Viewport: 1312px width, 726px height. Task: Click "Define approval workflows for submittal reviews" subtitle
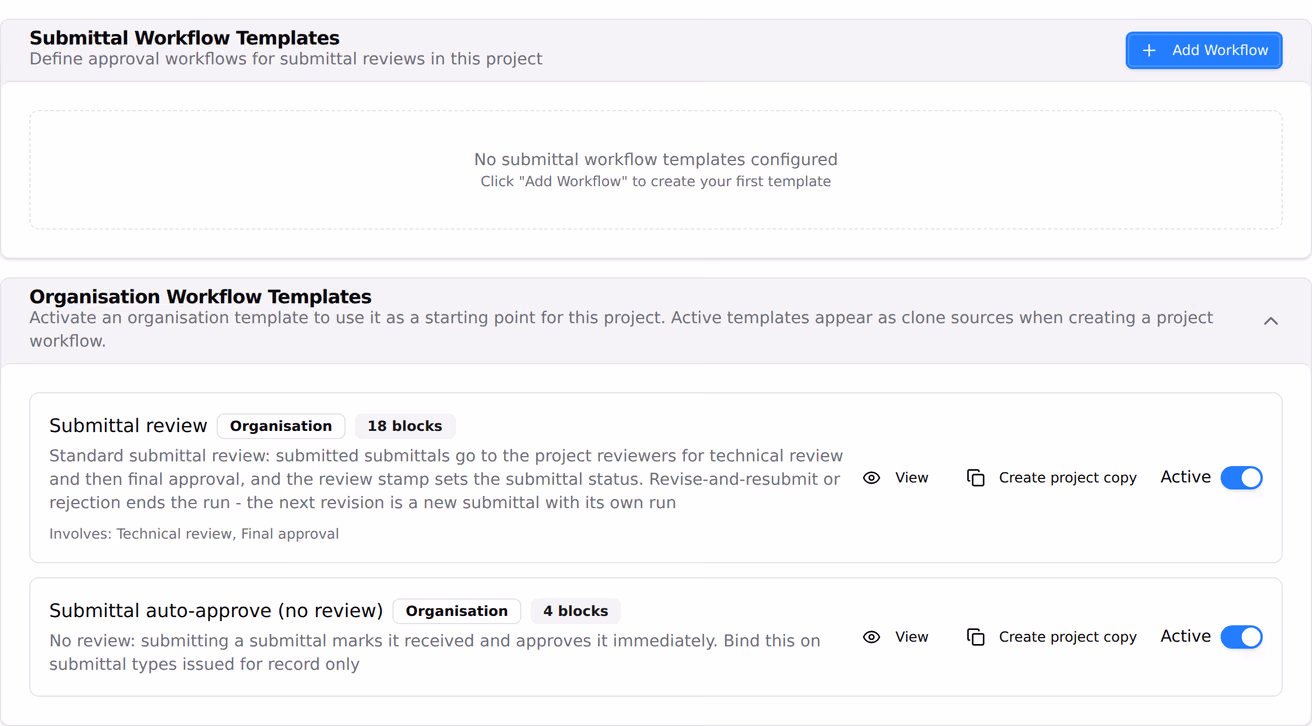286,59
